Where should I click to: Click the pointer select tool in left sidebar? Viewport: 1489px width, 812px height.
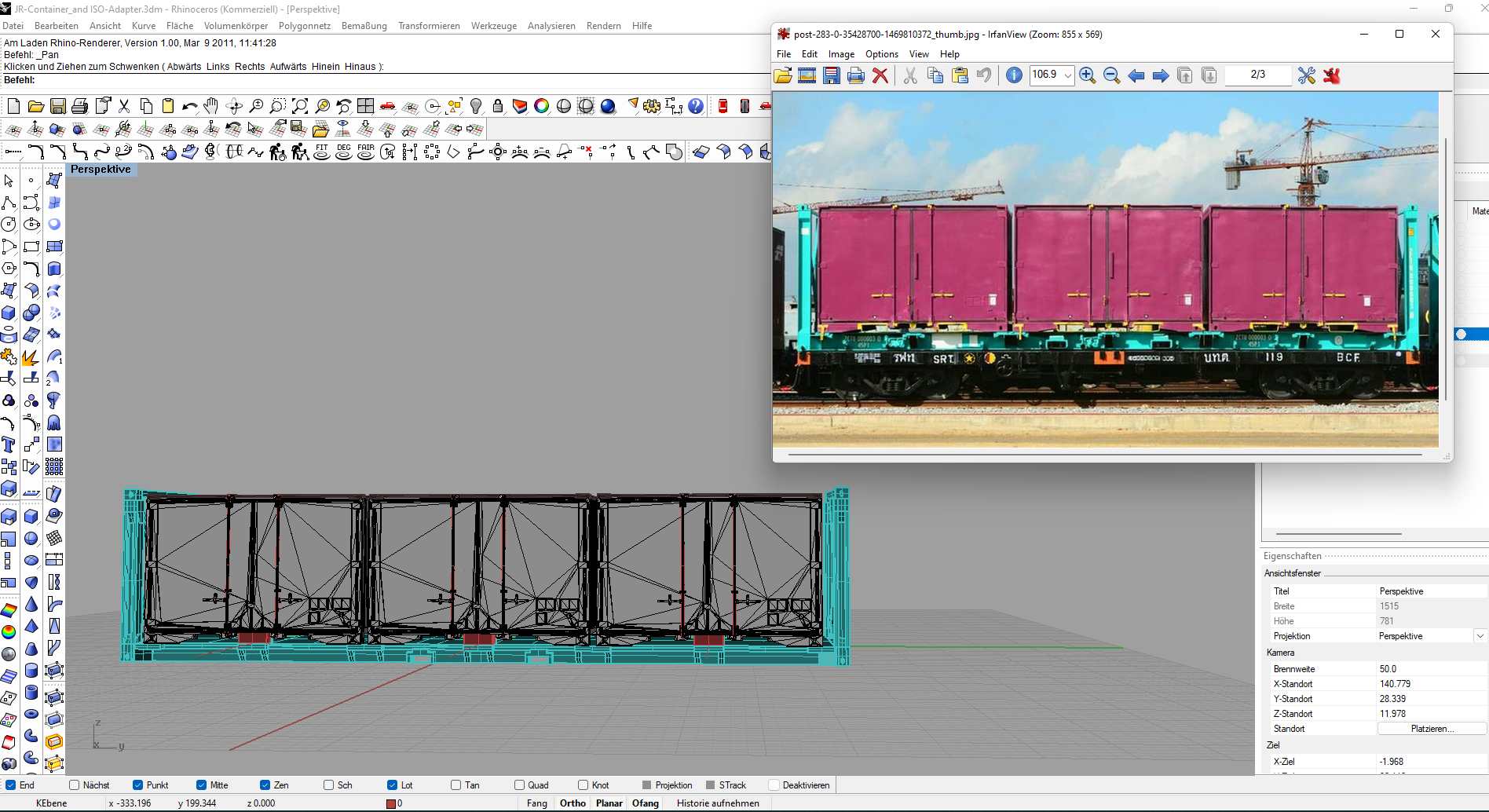point(9,181)
